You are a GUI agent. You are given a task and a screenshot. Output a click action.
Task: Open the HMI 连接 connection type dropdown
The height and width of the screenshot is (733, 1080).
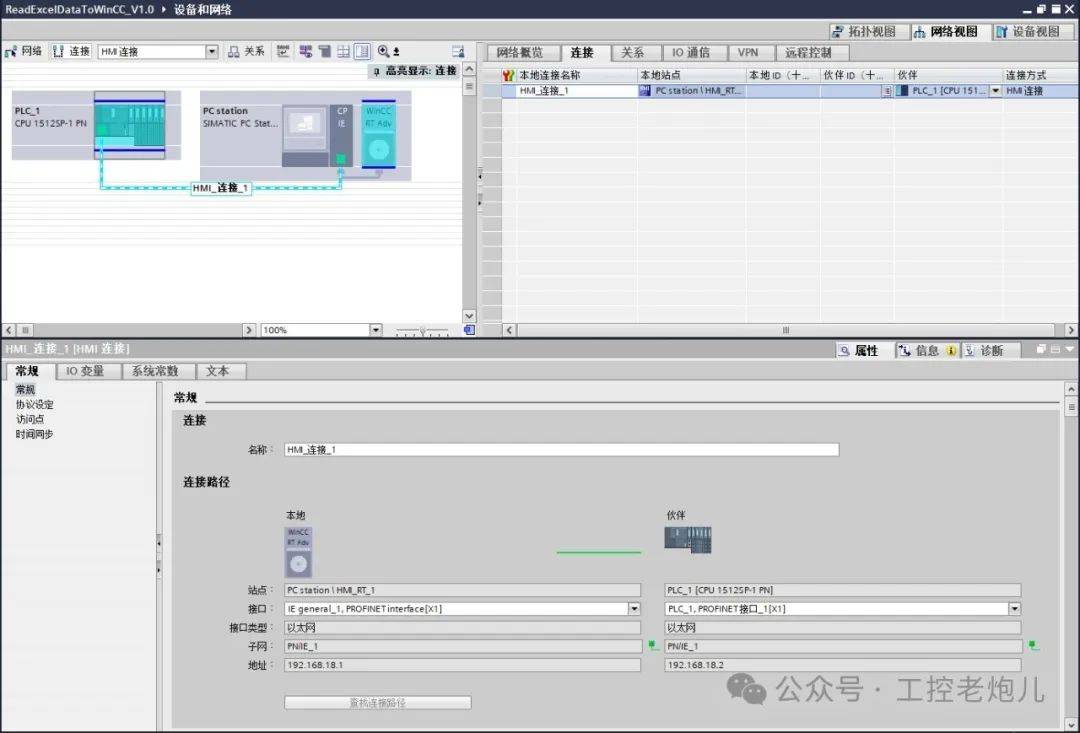(211, 52)
